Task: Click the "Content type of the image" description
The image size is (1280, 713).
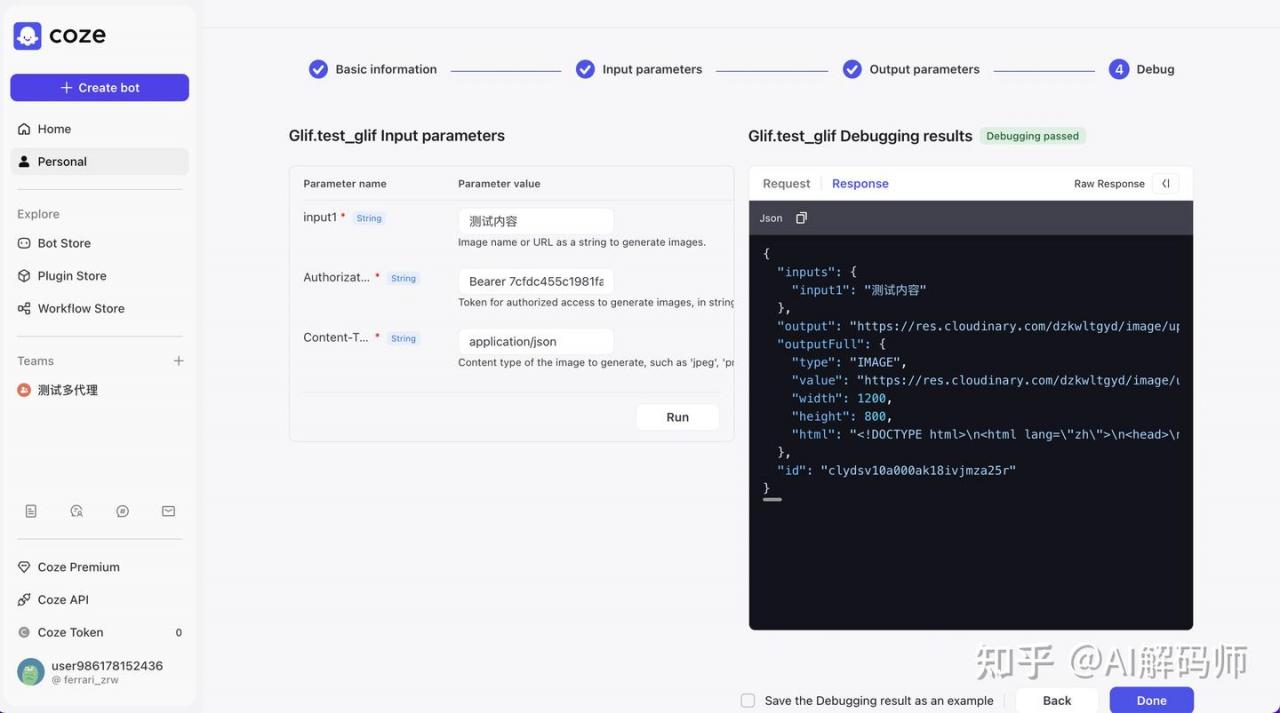Action: (x=596, y=362)
